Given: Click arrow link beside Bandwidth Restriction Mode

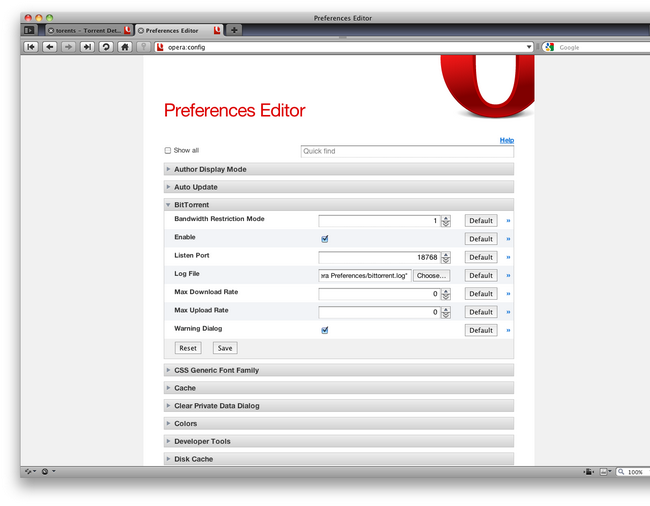Looking at the screenshot, I should tap(508, 221).
